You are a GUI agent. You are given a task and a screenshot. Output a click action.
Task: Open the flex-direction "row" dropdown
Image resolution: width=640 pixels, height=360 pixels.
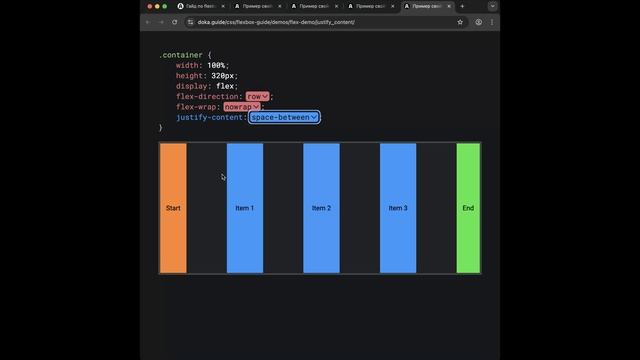[257, 96]
